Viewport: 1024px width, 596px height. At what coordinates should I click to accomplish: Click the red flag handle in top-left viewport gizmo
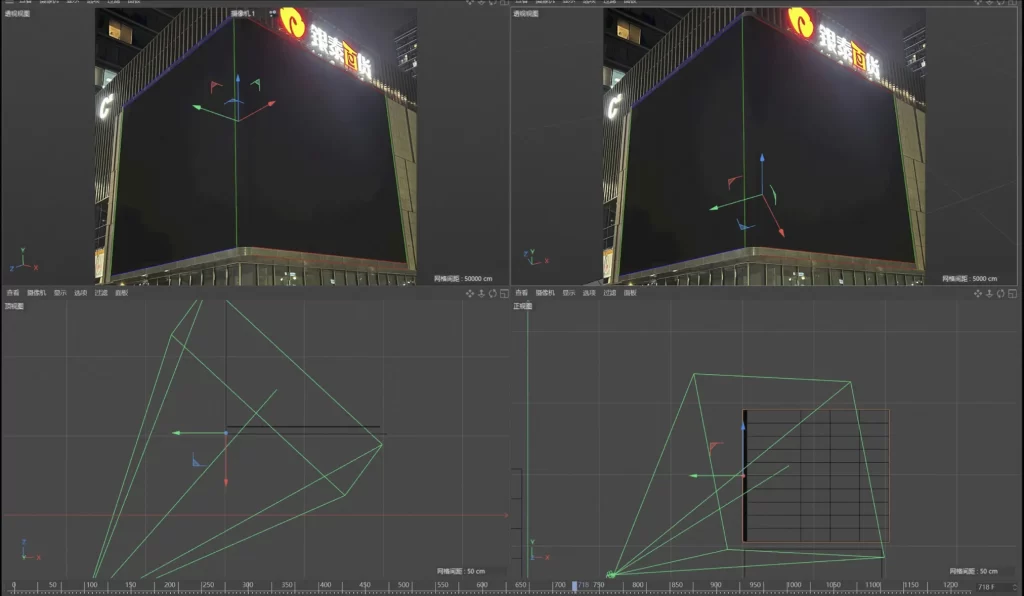[x=216, y=86]
